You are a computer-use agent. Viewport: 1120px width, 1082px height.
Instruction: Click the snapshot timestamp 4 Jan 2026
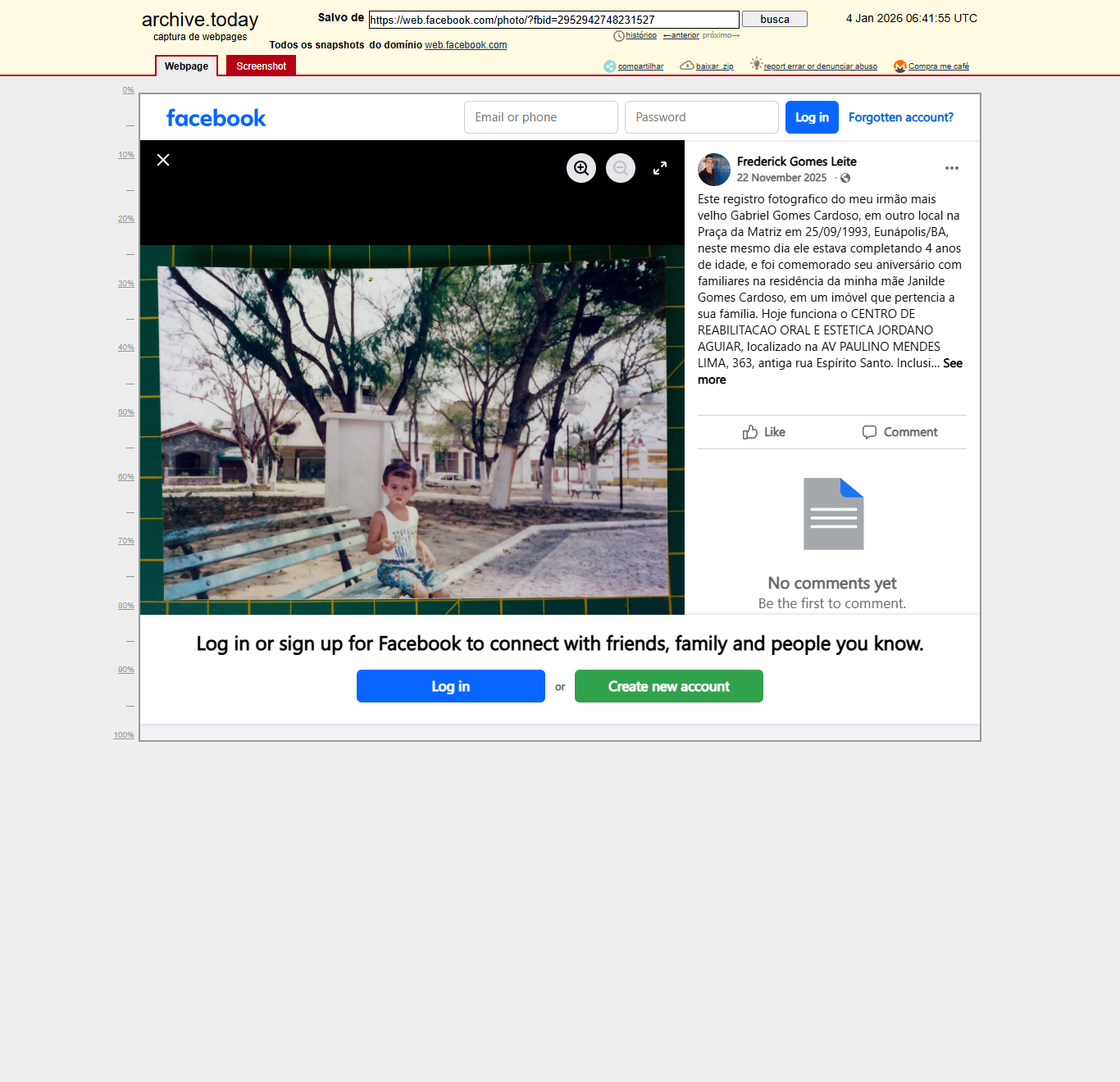click(x=912, y=18)
